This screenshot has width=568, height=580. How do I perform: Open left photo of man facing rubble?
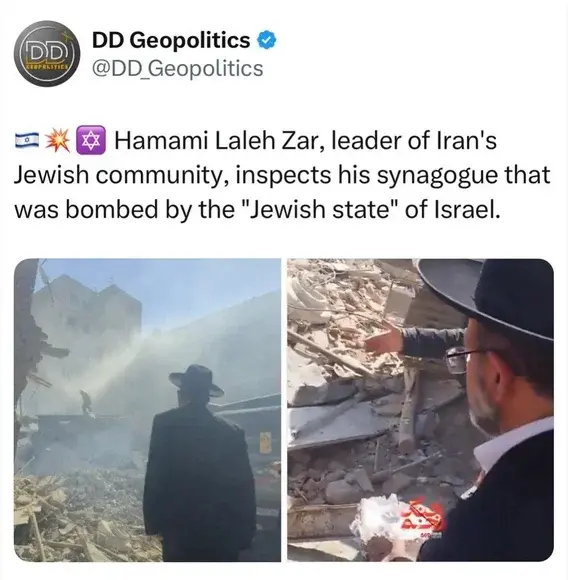pos(148,410)
